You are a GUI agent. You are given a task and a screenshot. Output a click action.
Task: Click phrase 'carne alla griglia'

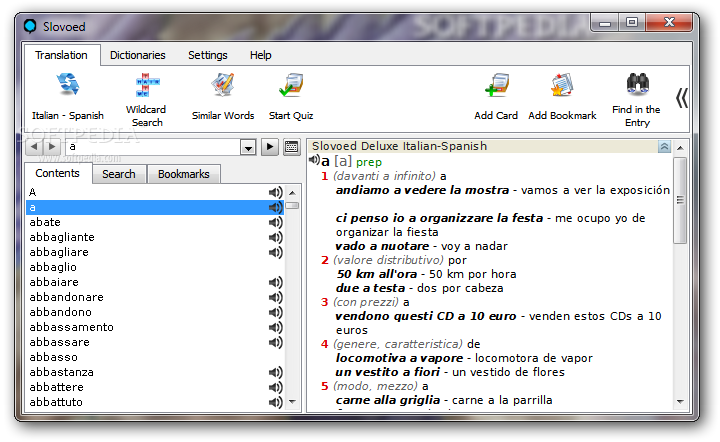pyautogui.click(x=388, y=400)
